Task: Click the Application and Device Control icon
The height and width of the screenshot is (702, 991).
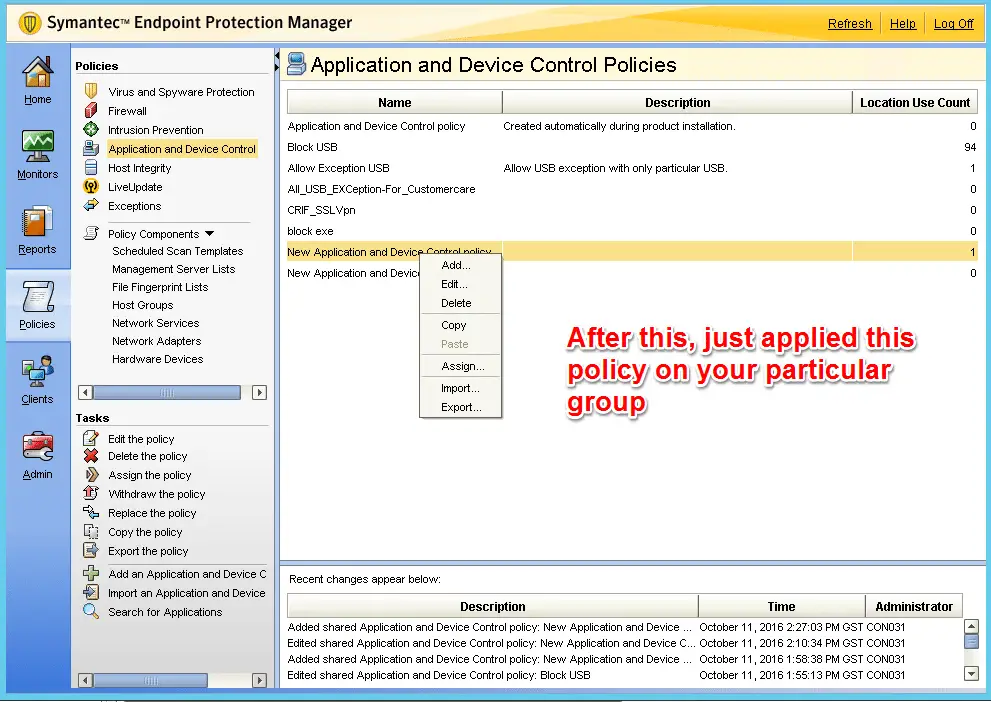Action: point(91,148)
